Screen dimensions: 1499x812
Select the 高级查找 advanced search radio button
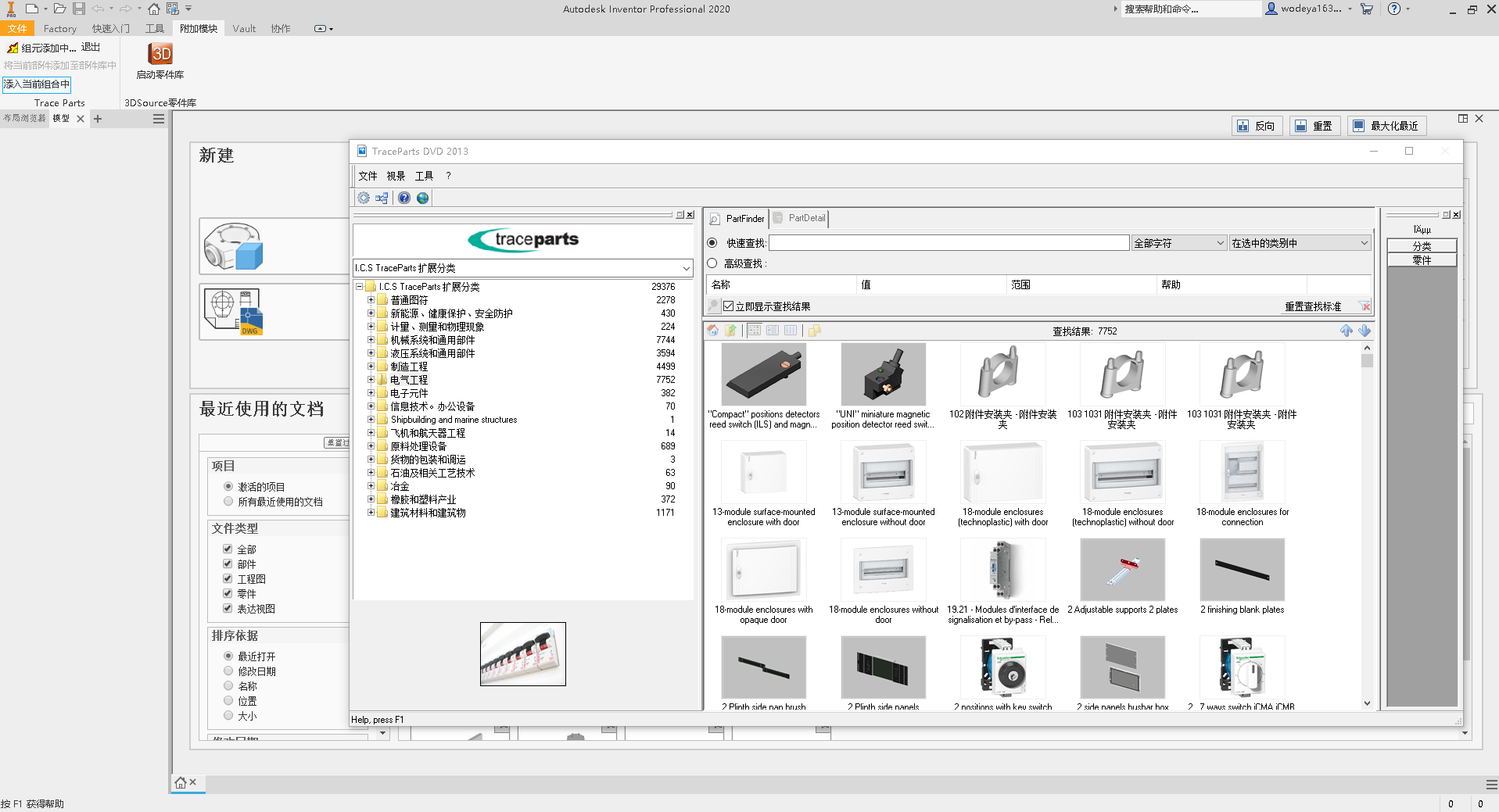tap(712, 263)
